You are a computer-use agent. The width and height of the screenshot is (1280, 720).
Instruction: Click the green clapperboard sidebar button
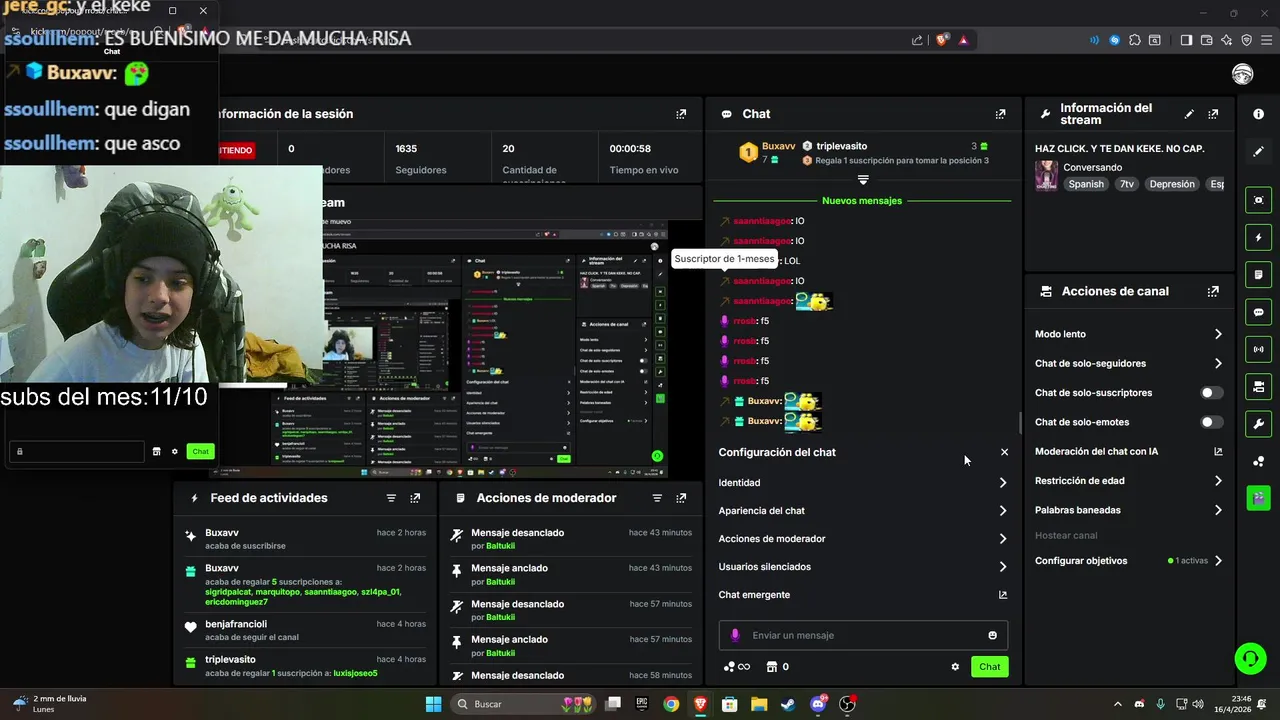point(1258,497)
